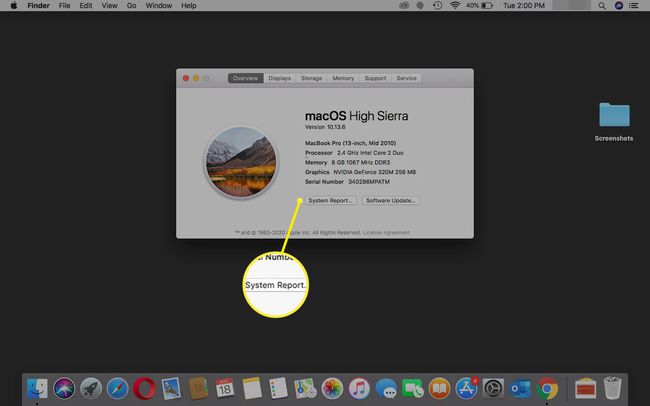Viewport: 650px width, 406px height.
Task: Launch Siri from the Dock
Action: point(64,389)
